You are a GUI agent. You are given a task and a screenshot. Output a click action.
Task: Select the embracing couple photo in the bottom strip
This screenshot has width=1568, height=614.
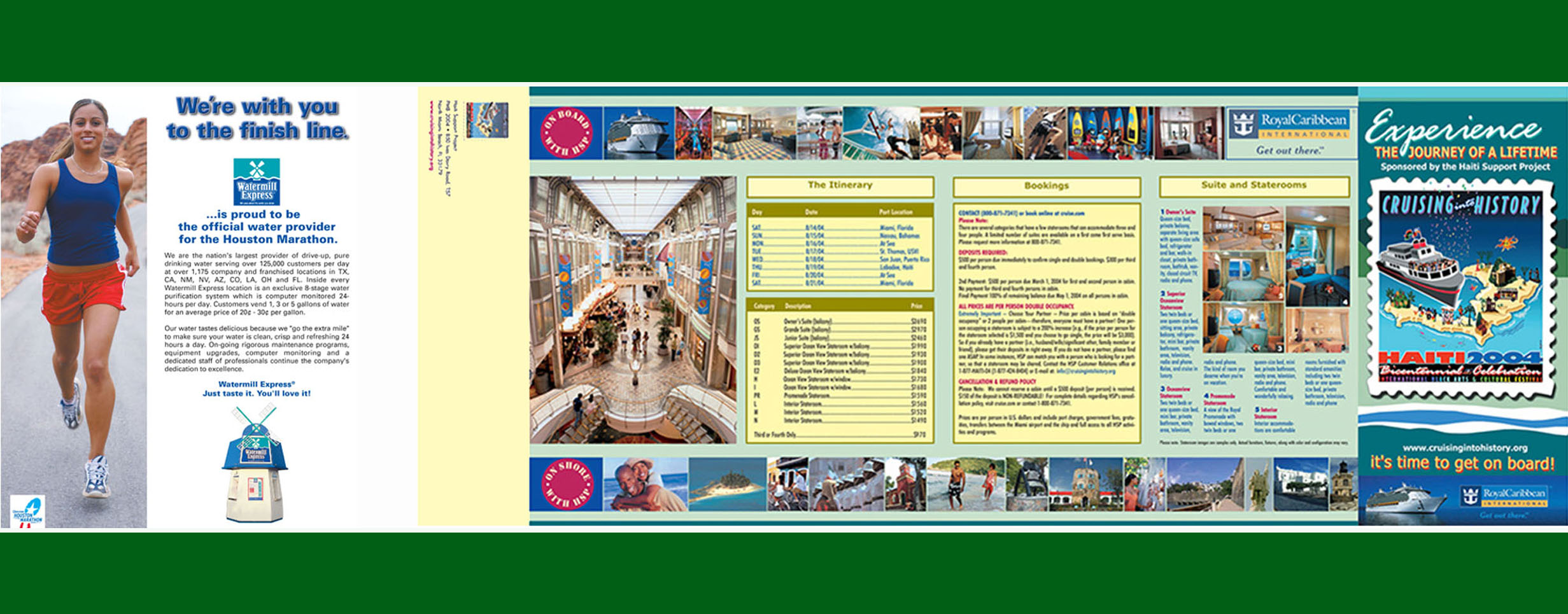point(645,484)
